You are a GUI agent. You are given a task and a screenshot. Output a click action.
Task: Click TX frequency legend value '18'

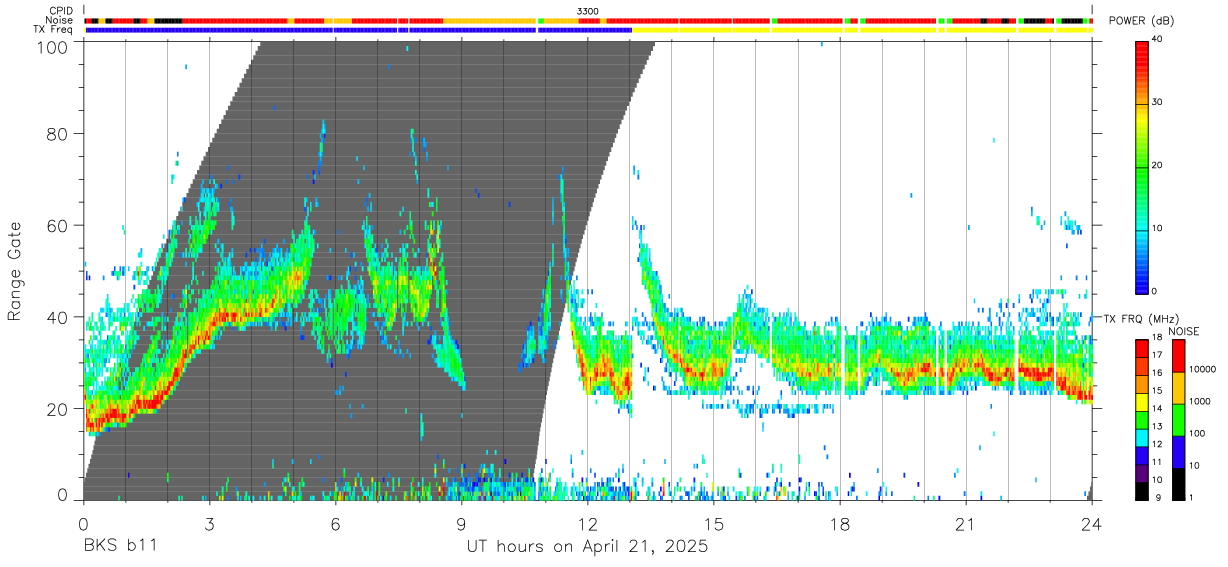1157,338
